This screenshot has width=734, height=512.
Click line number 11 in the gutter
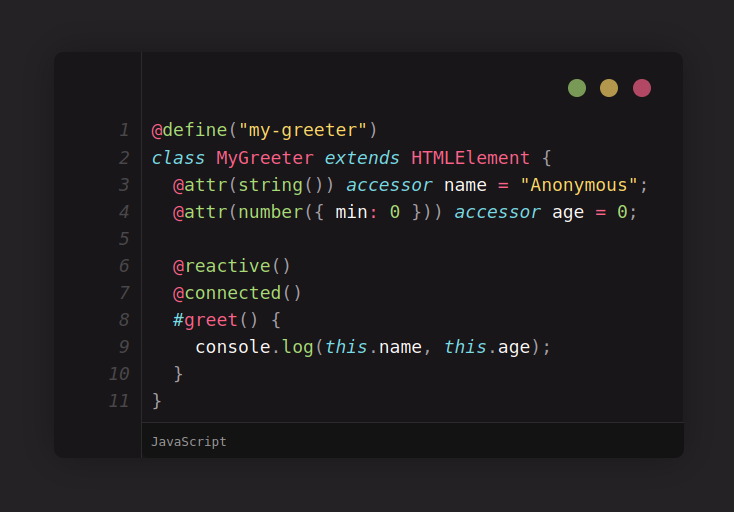coord(120,401)
